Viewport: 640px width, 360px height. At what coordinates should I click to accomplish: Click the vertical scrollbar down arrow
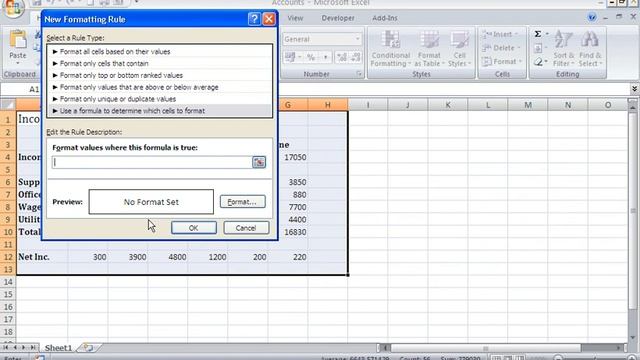(x=633, y=337)
